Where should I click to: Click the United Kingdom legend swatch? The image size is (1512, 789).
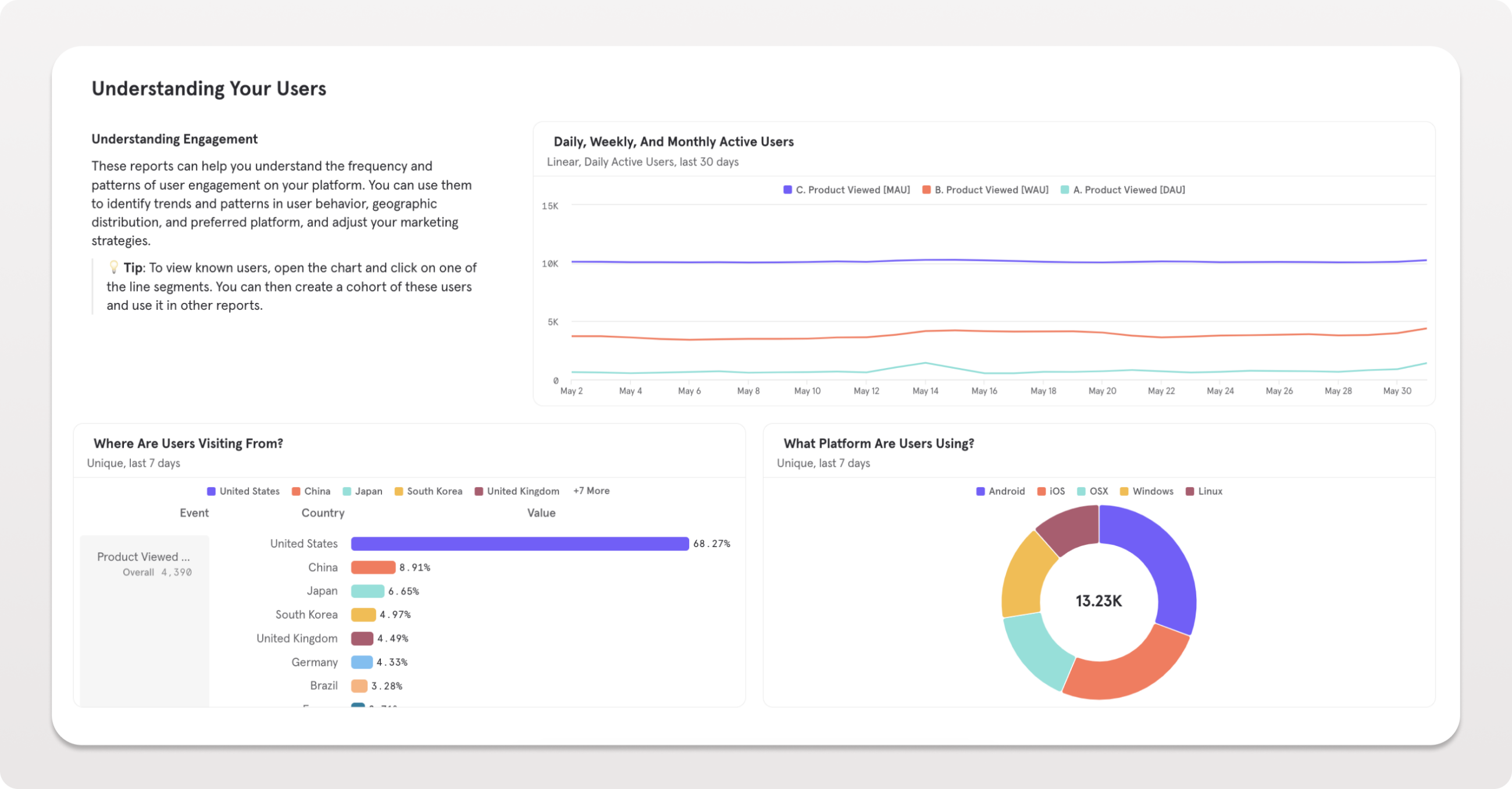(479, 491)
